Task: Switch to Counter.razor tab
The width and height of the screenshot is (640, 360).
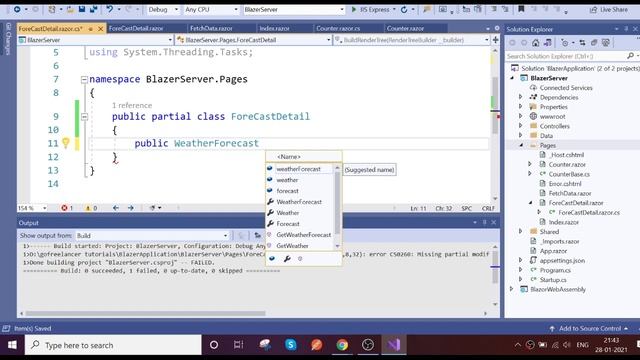Action: pos(405,28)
